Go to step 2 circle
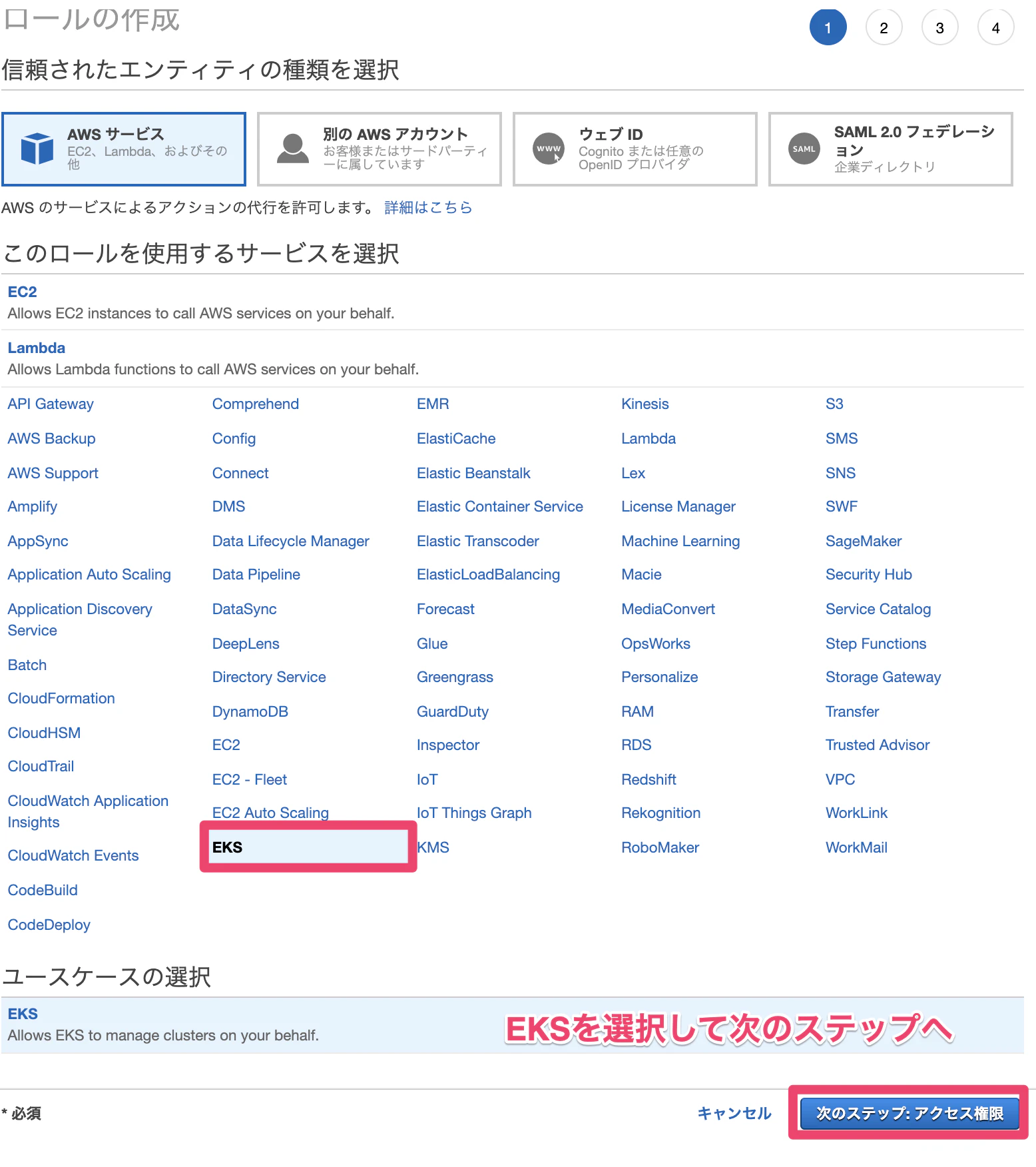Image resolution: width=1036 pixels, height=1167 pixels. coord(884,27)
